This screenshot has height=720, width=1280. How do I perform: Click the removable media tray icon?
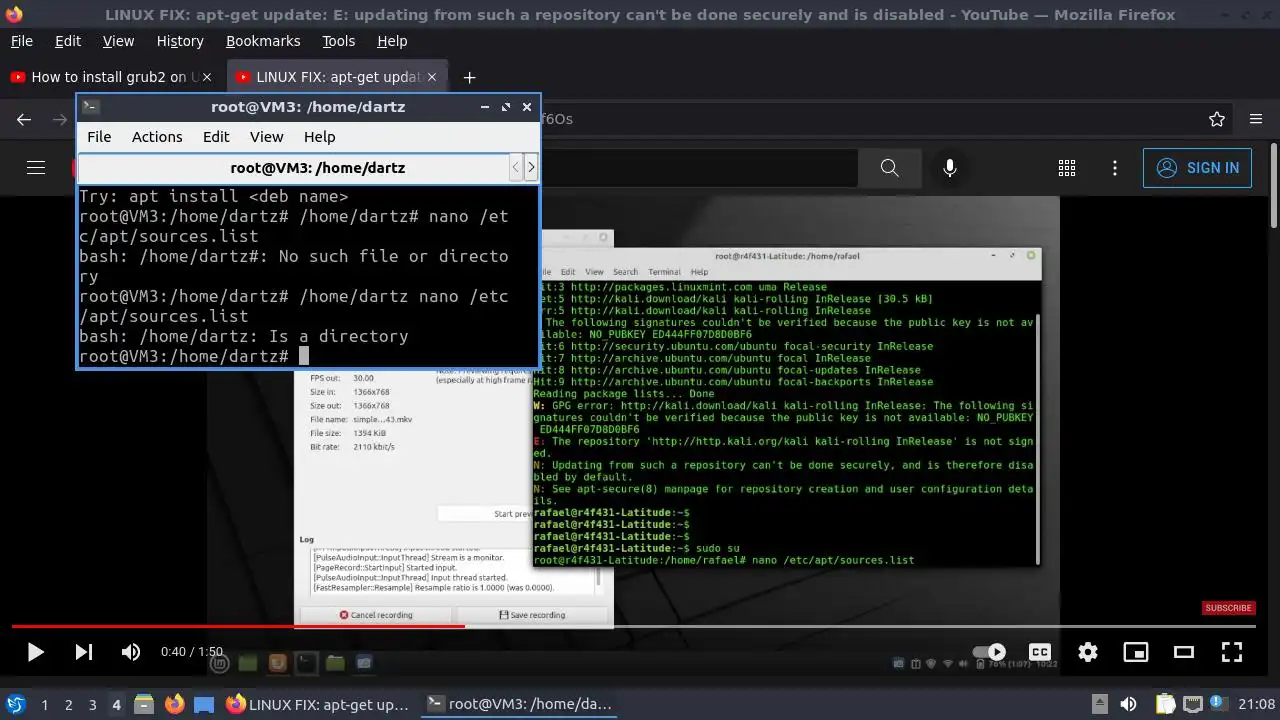point(1099,705)
